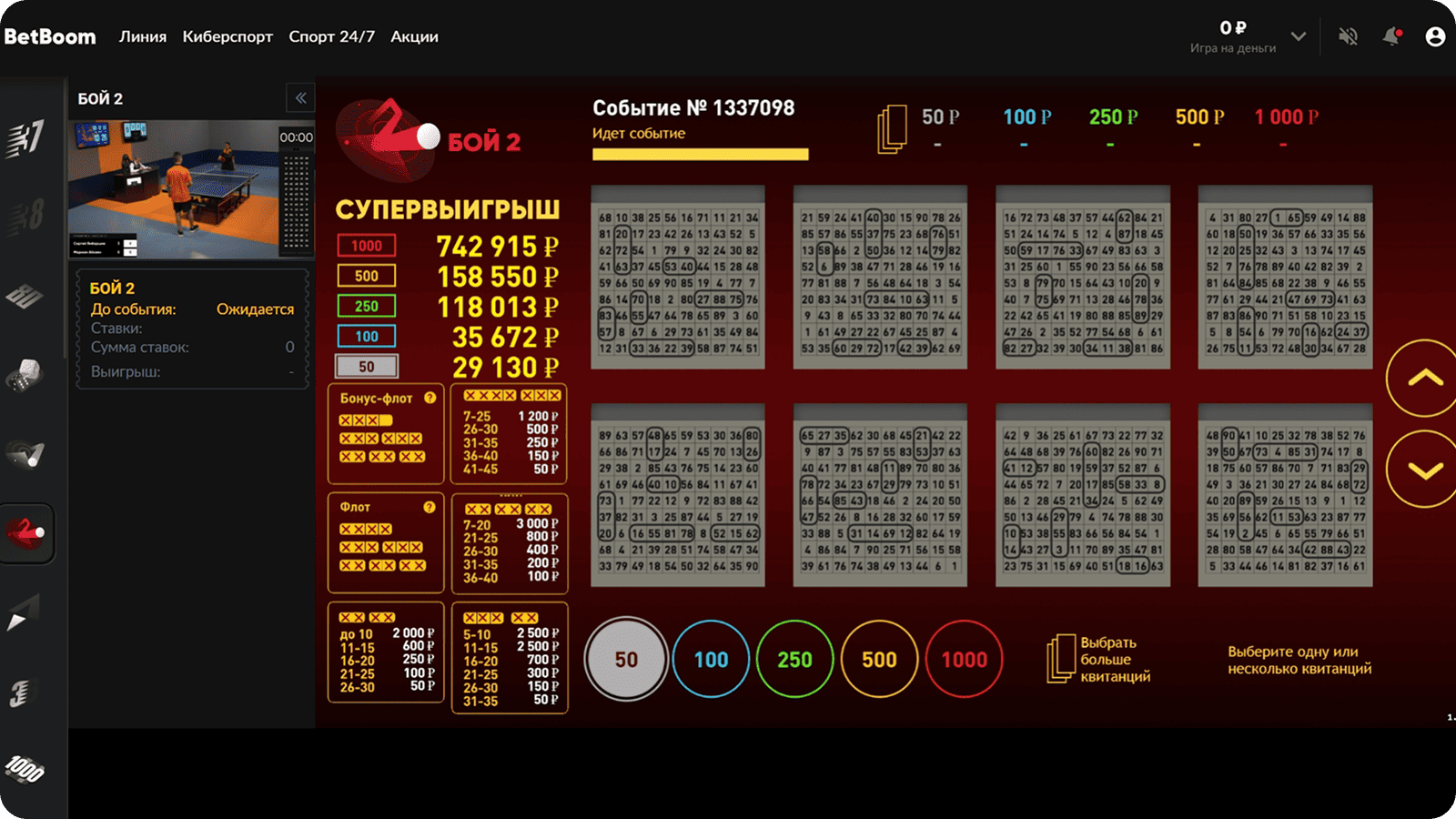Select the 50 bet chip
The width and height of the screenshot is (1456, 819).
point(626,660)
